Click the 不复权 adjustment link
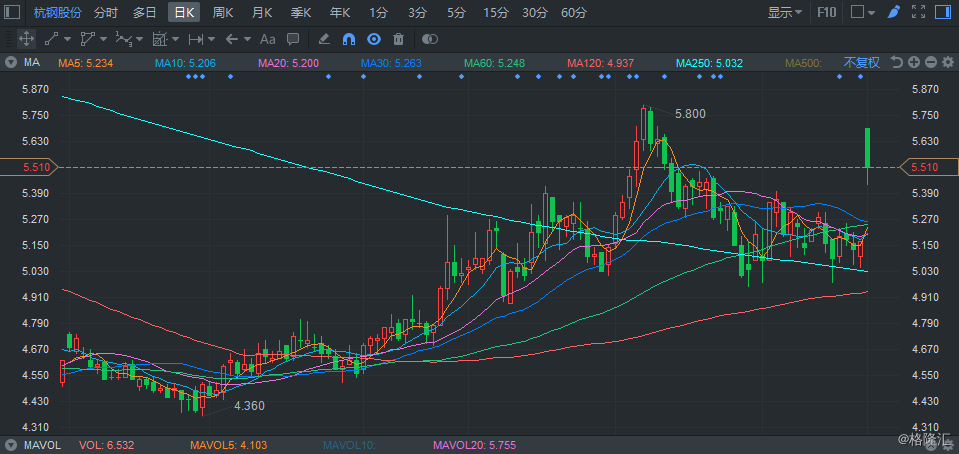The image size is (959, 454). [861, 63]
